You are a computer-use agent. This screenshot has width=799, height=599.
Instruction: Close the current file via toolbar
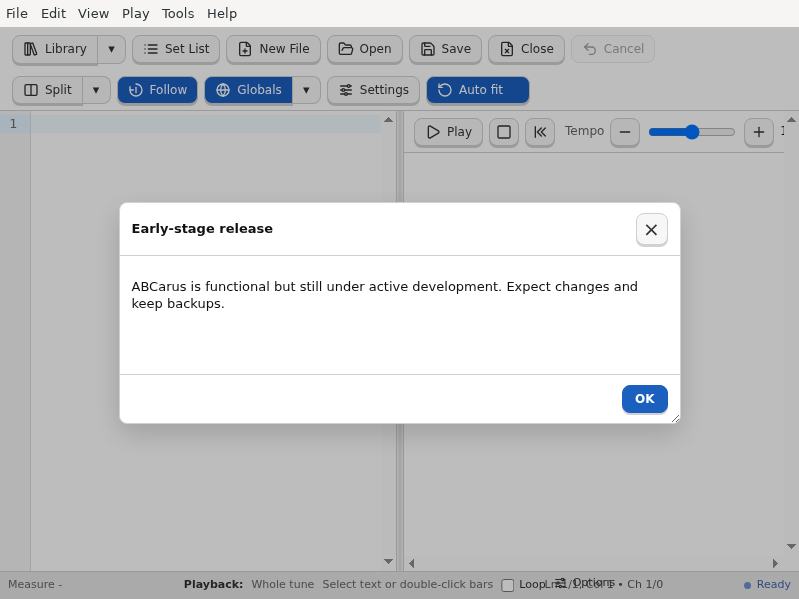pyautogui.click(x=526, y=49)
